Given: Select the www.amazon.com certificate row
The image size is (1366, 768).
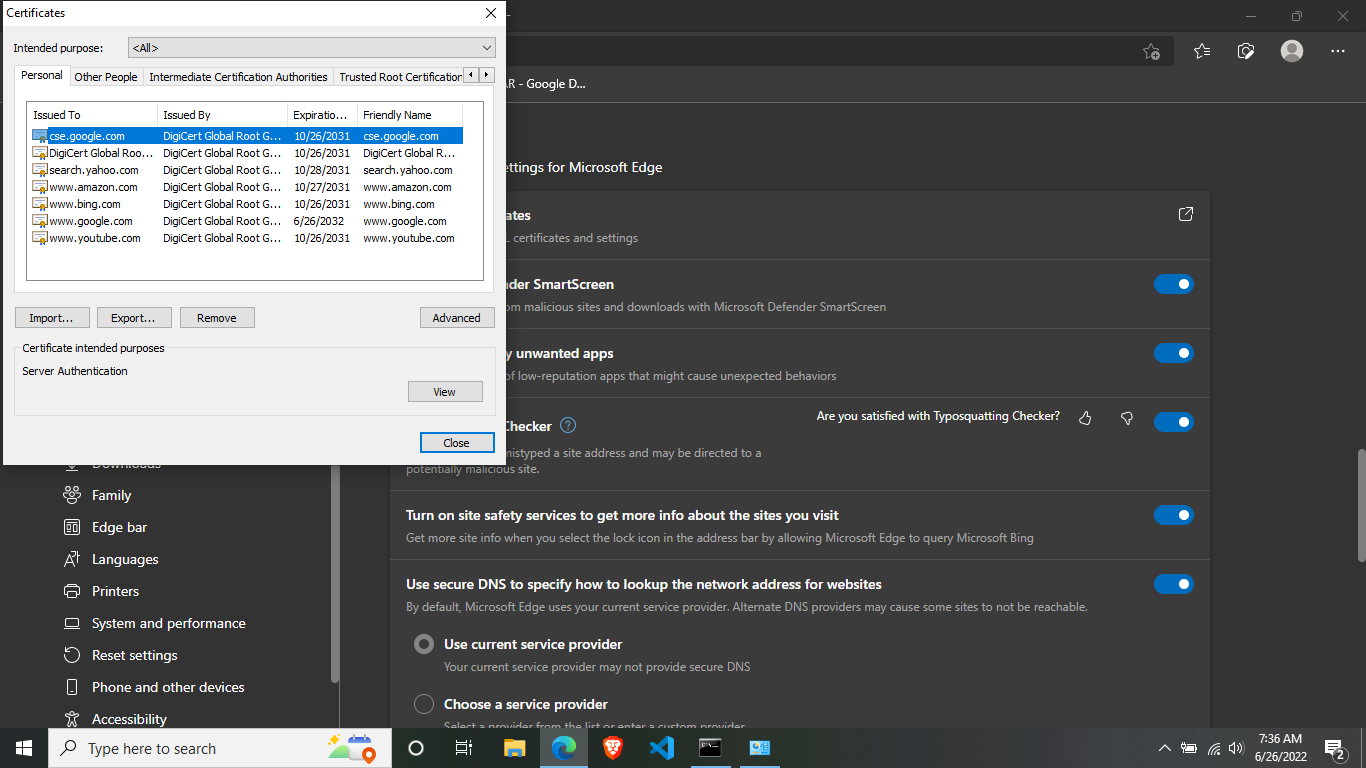Looking at the screenshot, I should click(247, 187).
